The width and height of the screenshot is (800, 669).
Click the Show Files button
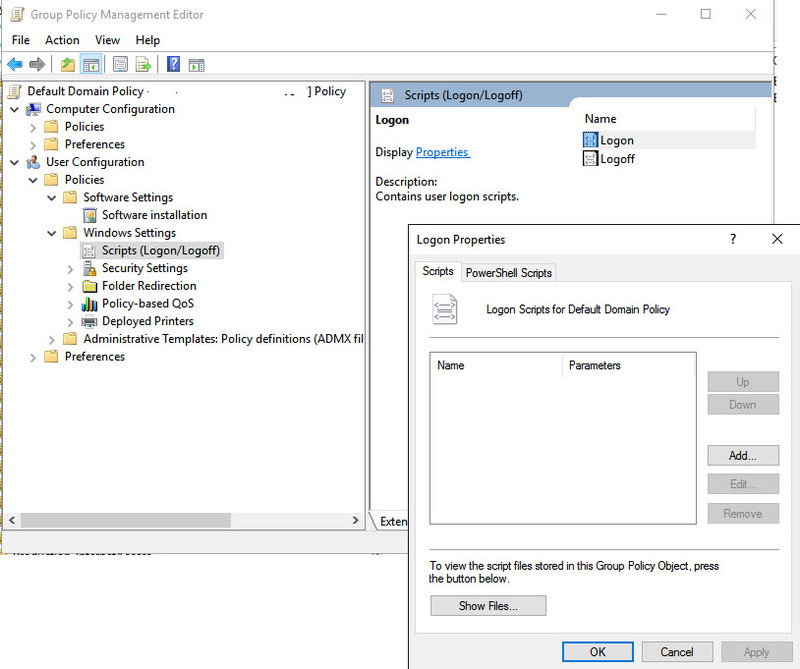click(x=488, y=605)
